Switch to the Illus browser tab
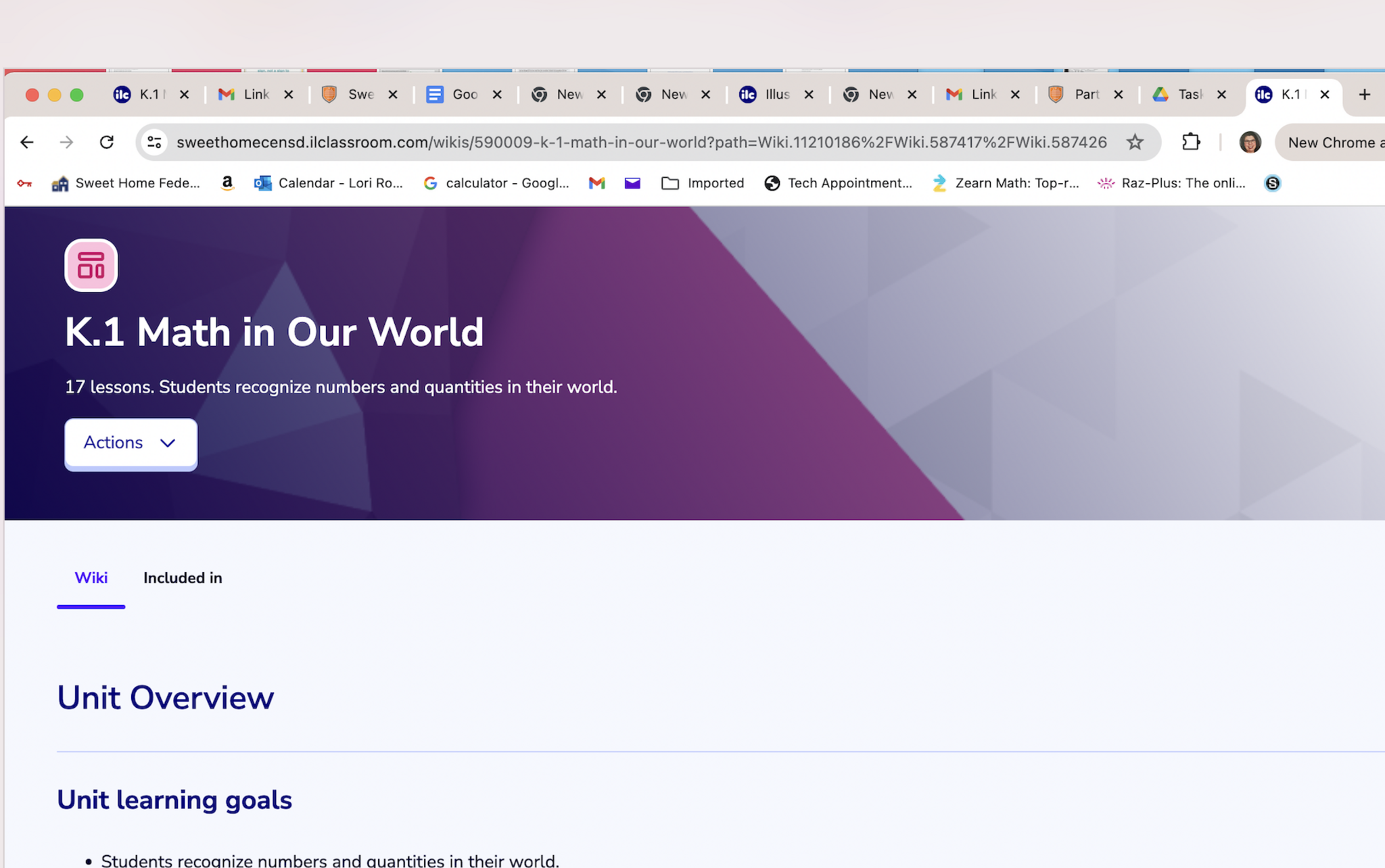This screenshot has height=868, width=1385. (x=766, y=95)
